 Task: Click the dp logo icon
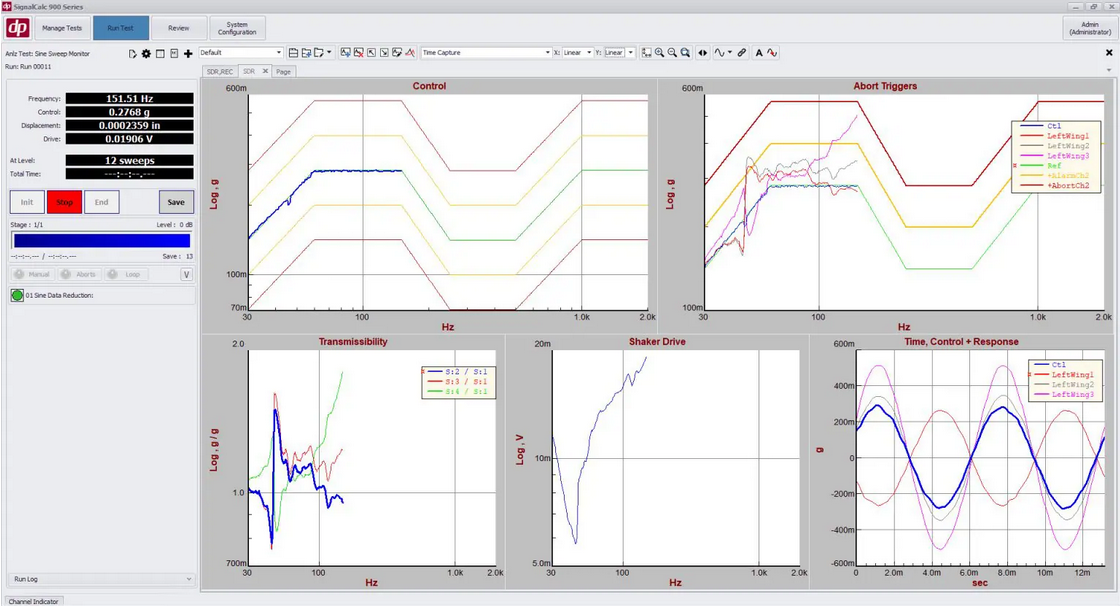(x=16, y=27)
